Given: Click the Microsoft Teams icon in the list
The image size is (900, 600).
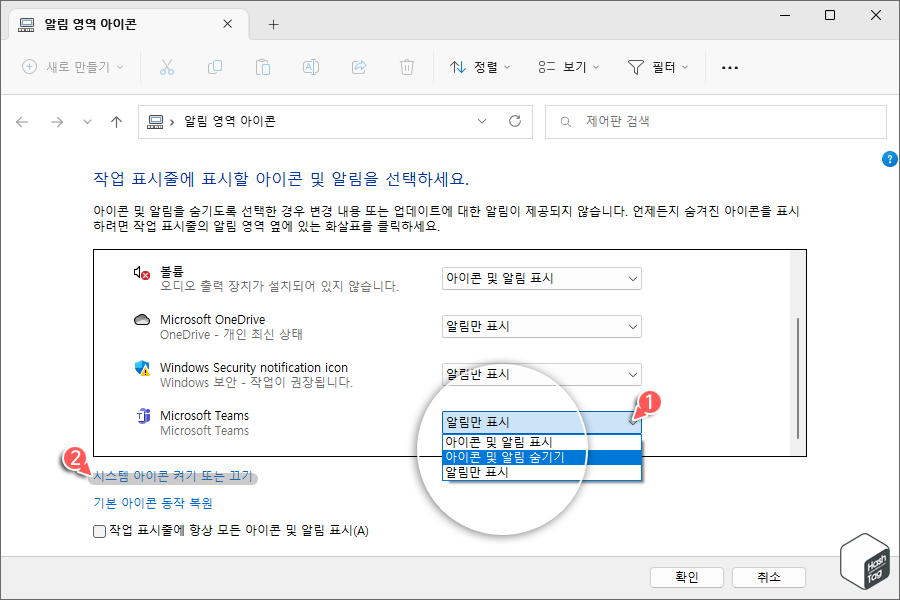Looking at the screenshot, I should (x=142, y=416).
